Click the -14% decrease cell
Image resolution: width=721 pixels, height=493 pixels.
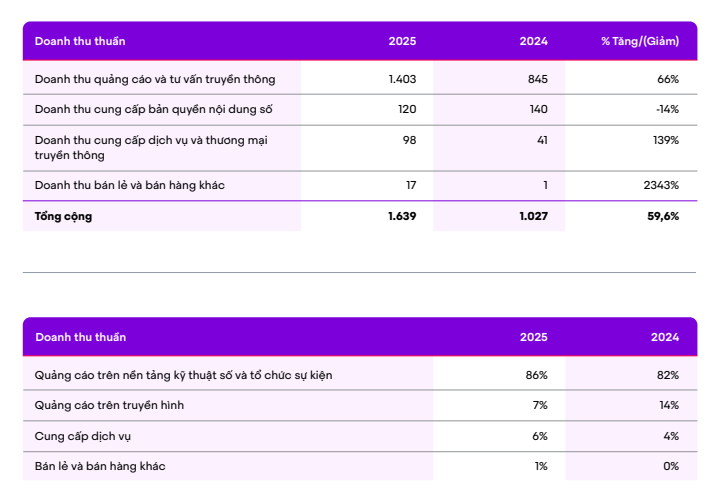coord(668,109)
